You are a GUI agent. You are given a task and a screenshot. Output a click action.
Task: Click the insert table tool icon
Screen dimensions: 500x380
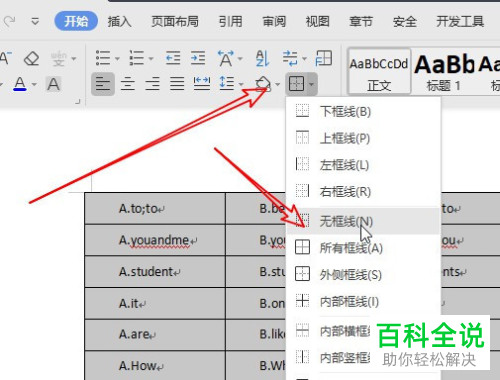click(x=323, y=58)
